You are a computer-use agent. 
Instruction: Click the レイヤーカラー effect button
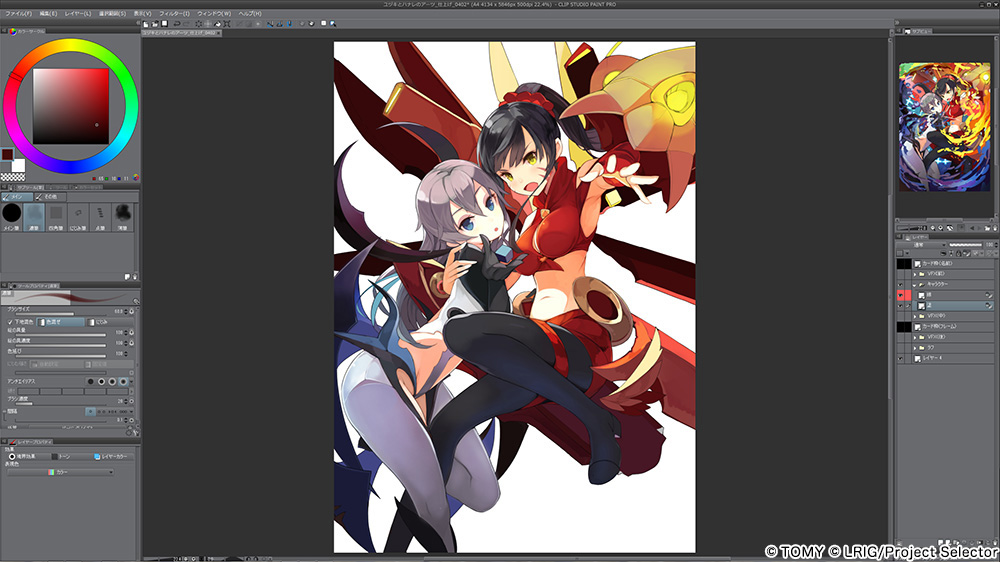[114, 457]
